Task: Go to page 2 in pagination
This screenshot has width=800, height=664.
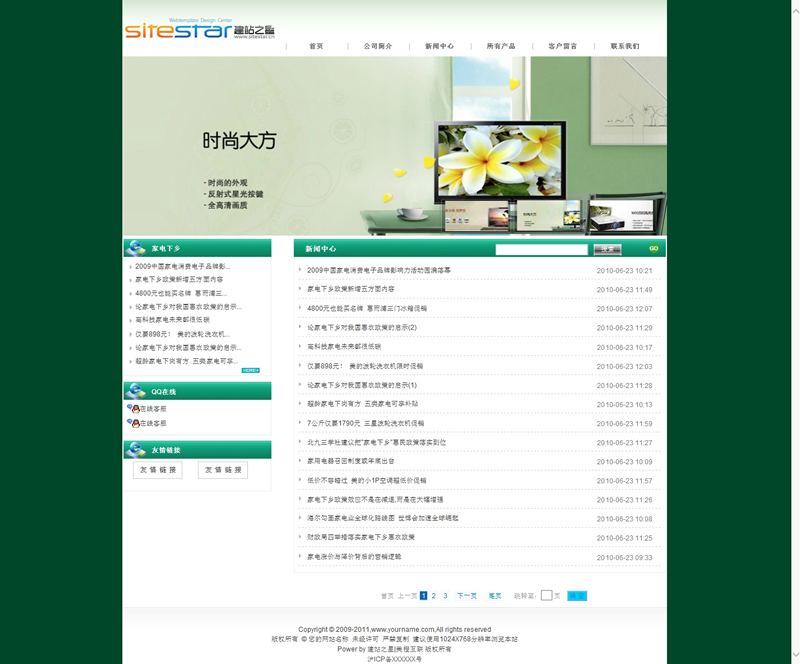Action: [434, 595]
